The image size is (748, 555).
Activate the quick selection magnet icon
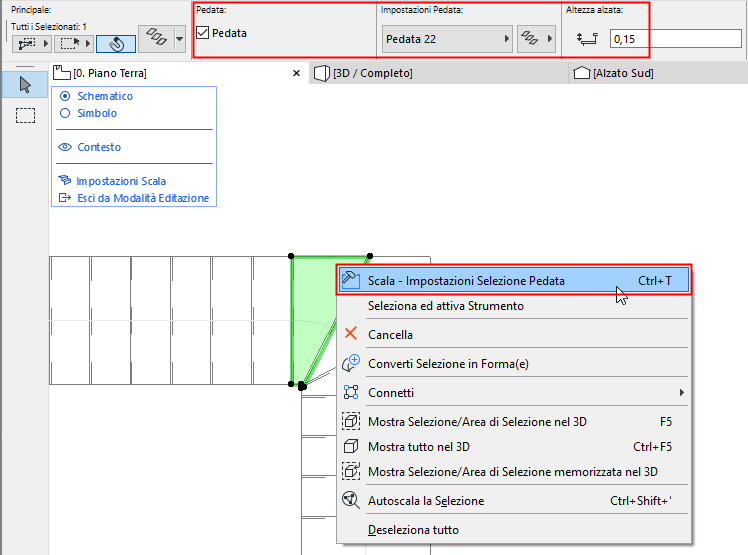pos(116,44)
